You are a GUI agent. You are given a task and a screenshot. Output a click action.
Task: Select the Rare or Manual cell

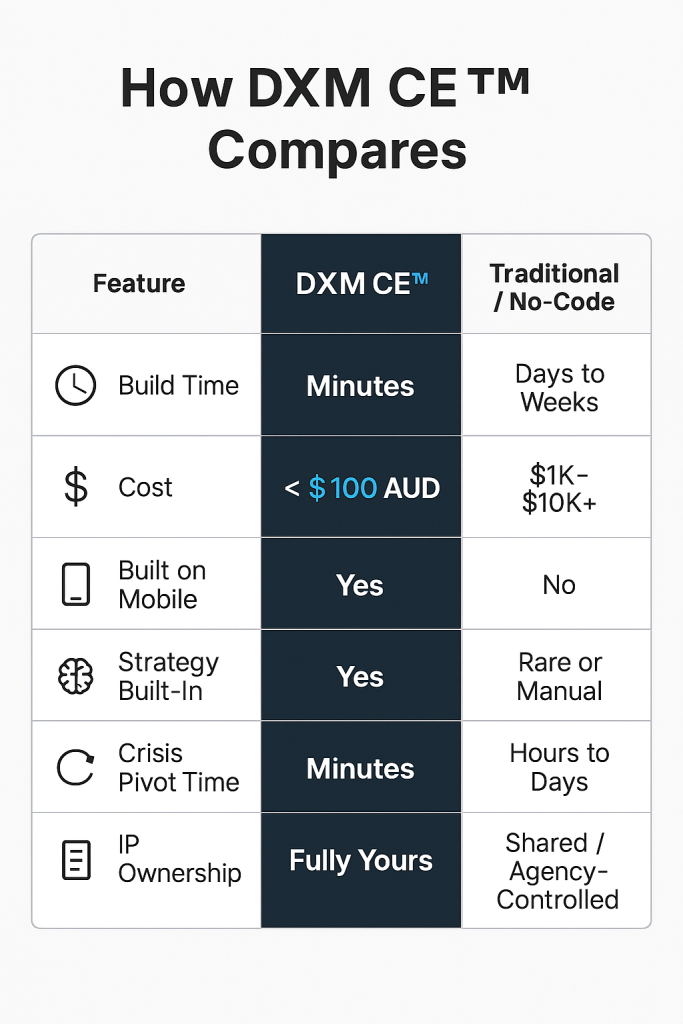[560, 677]
